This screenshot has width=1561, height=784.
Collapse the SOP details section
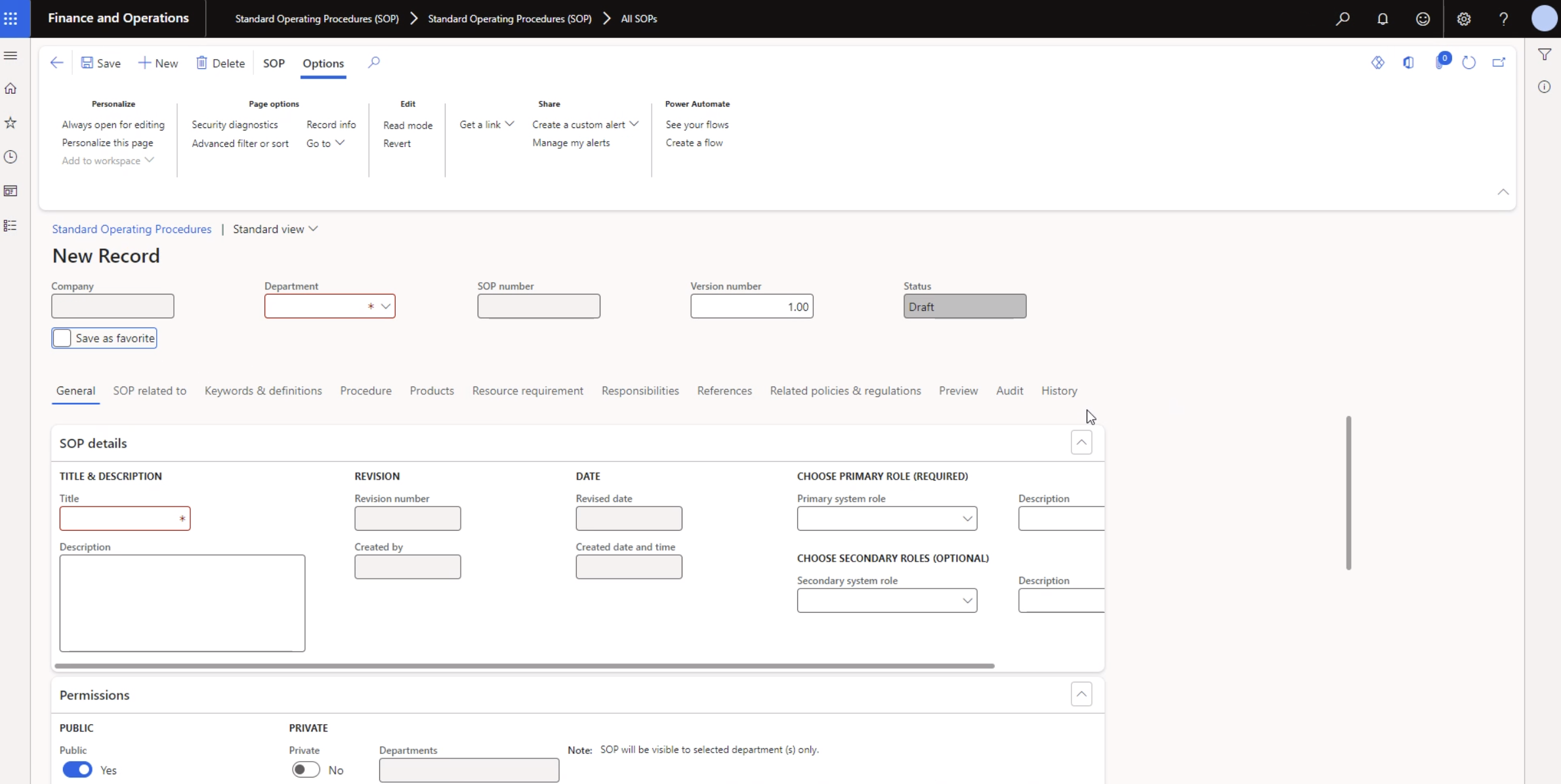click(x=1081, y=442)
